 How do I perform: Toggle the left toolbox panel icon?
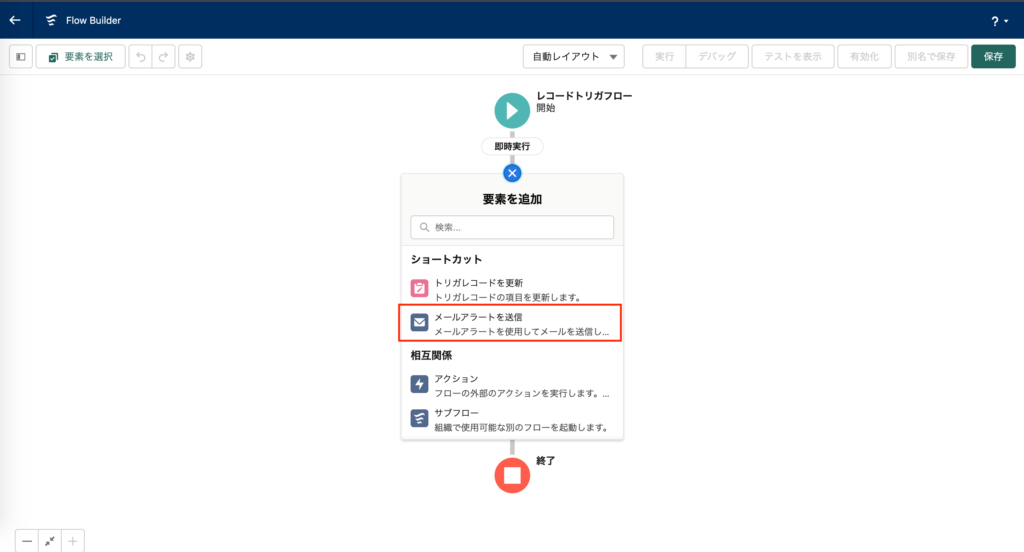(21, 57)
